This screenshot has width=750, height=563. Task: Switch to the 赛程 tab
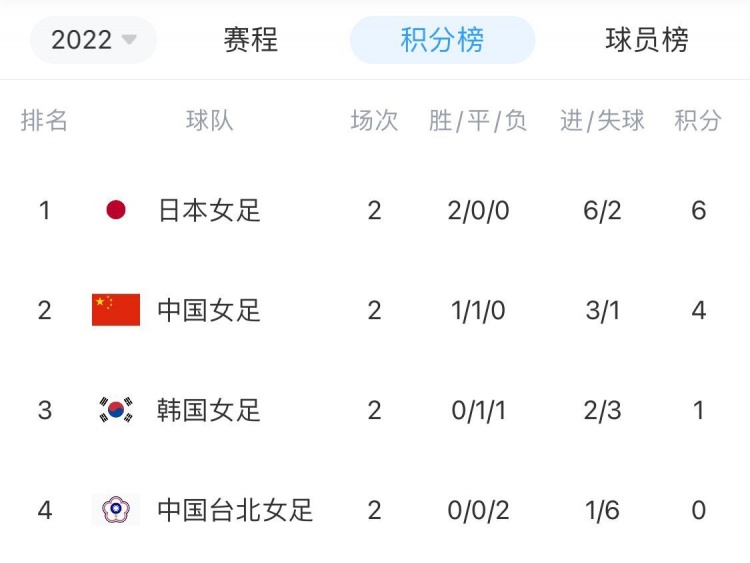251,40
